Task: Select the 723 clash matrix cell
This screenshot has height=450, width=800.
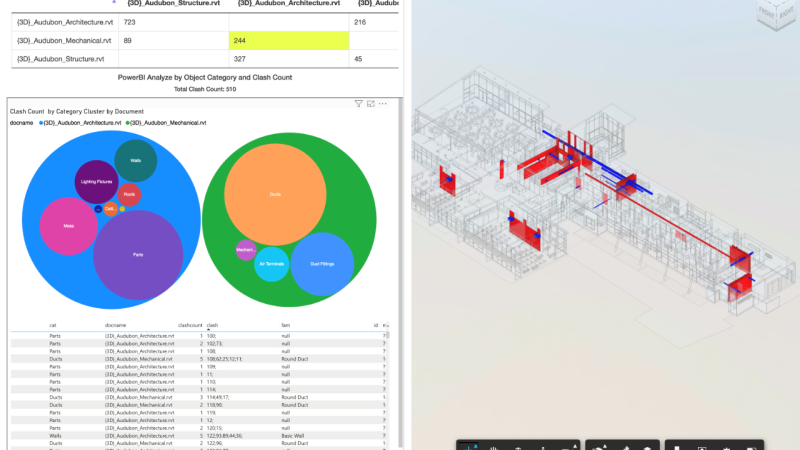Action: [173, 22]
